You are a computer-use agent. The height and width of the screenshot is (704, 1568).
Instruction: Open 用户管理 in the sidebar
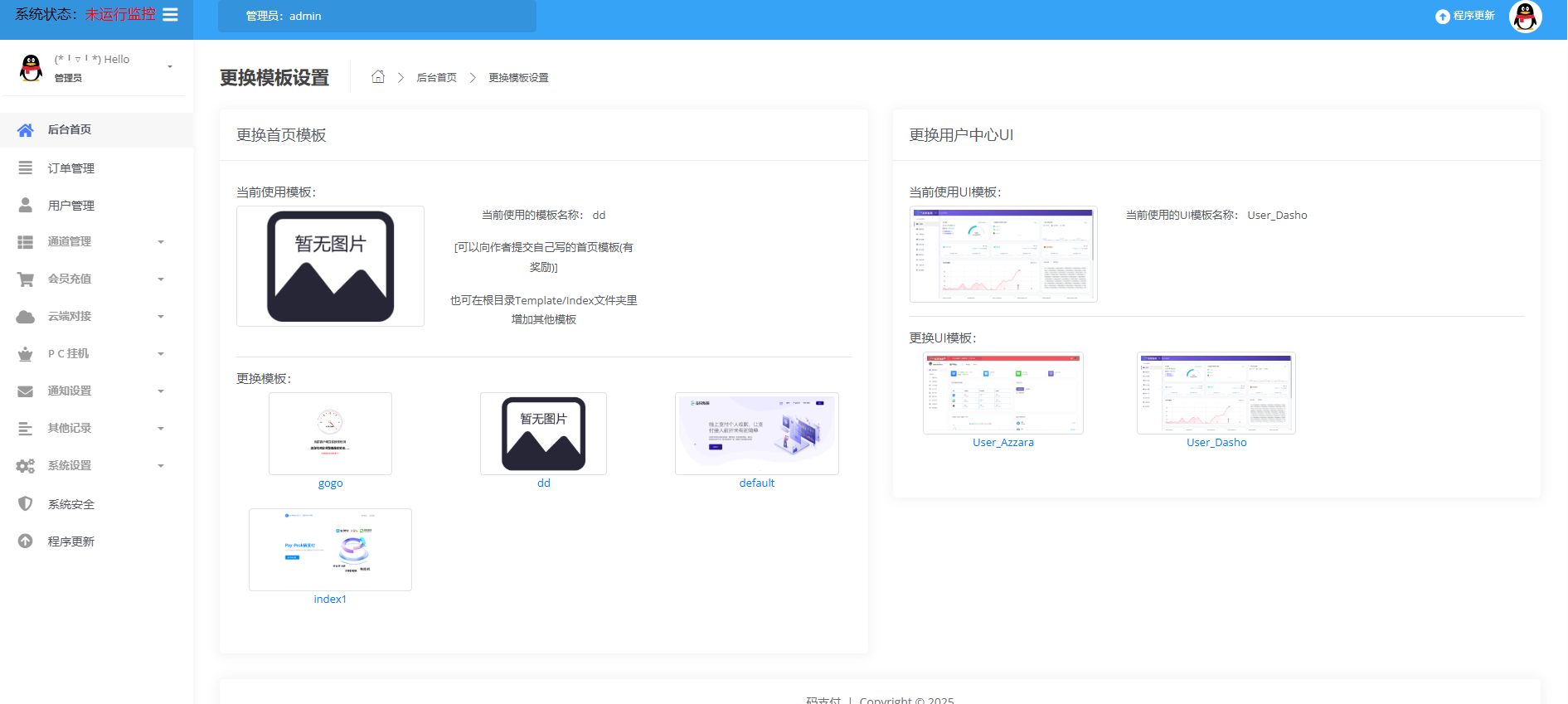coord(70,206)
